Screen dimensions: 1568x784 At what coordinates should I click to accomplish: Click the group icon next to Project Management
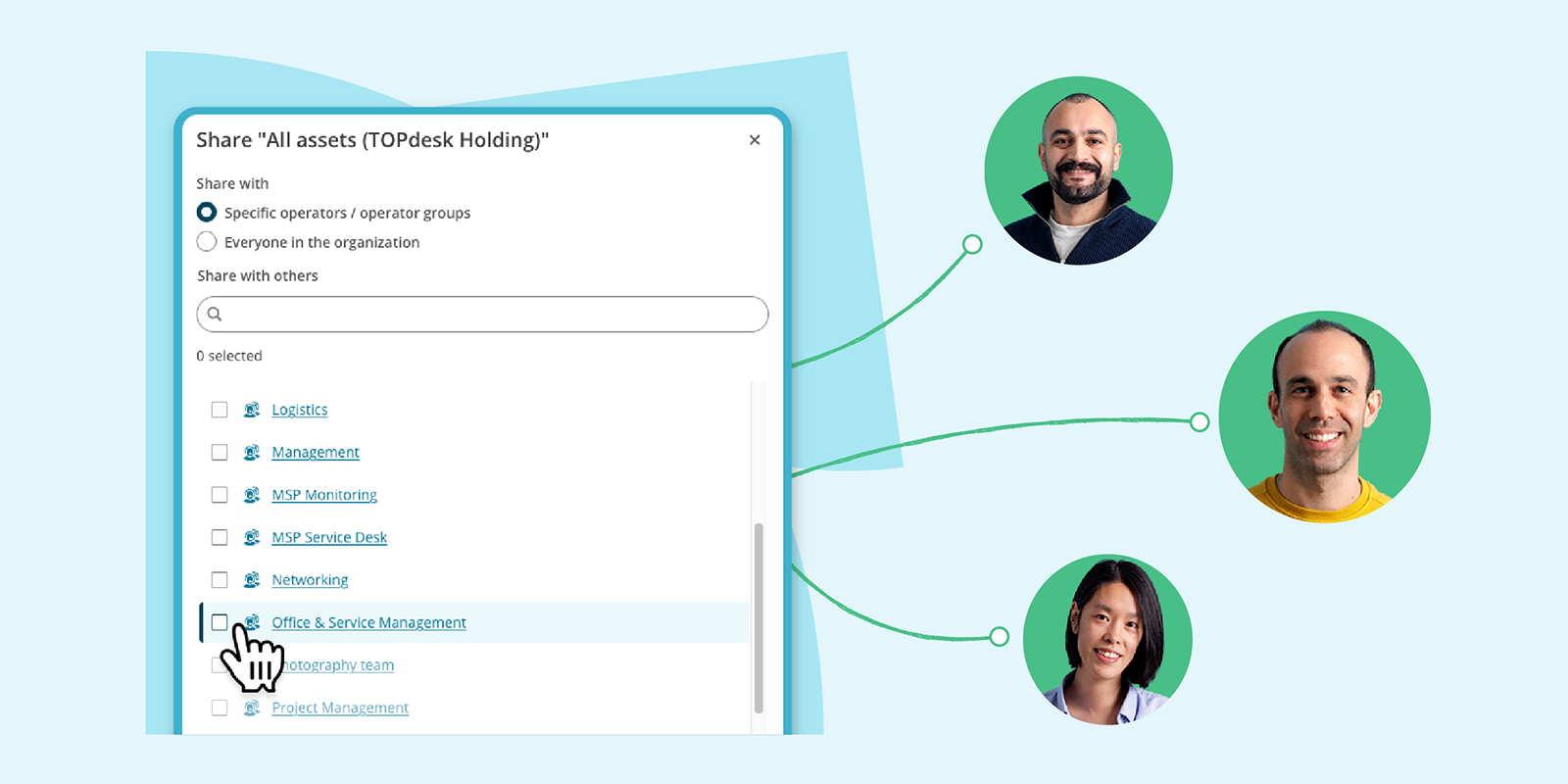coord(252,708)
